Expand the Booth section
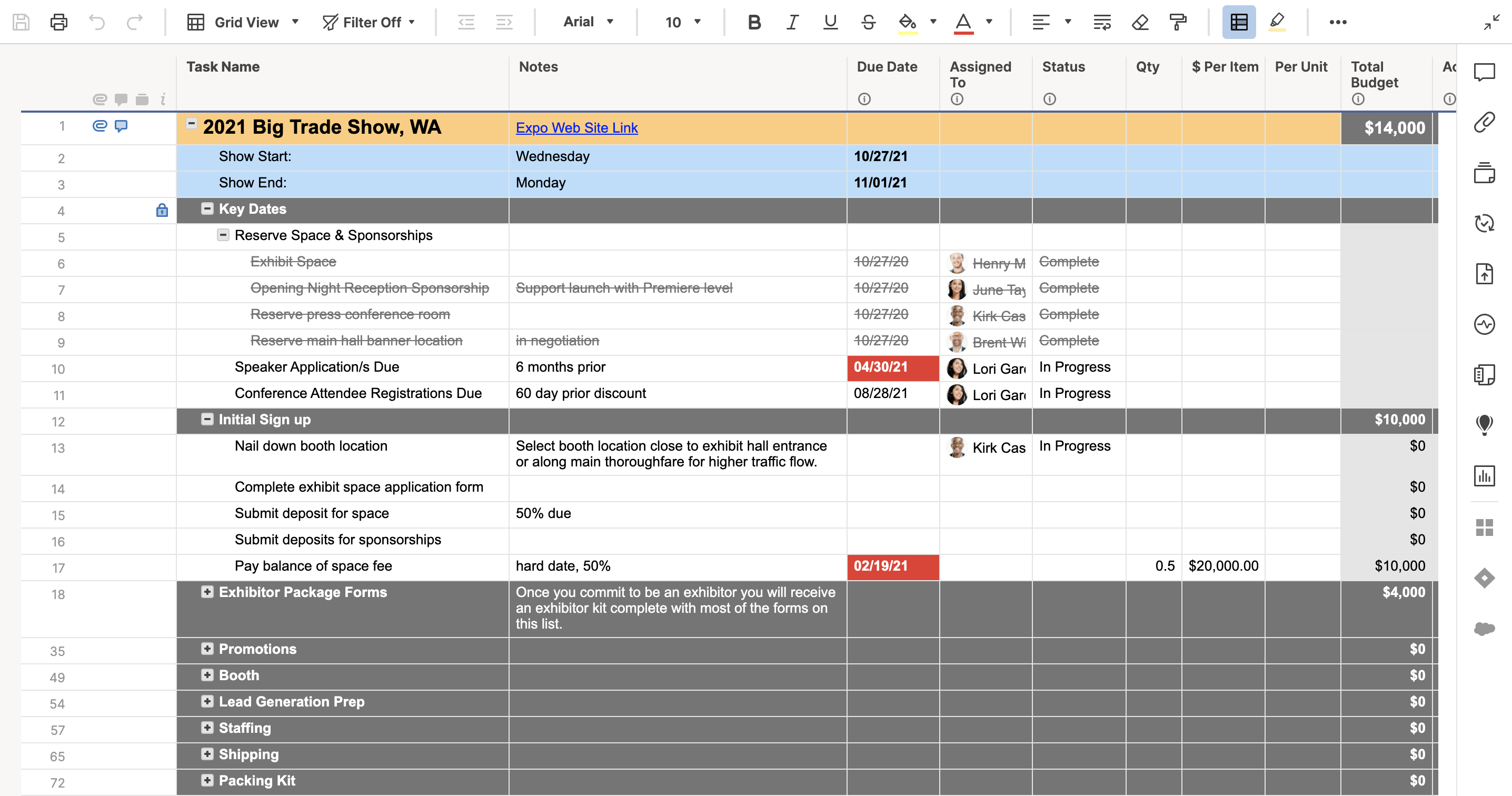Screen dimensions: 1512x796 pos(206,675)
